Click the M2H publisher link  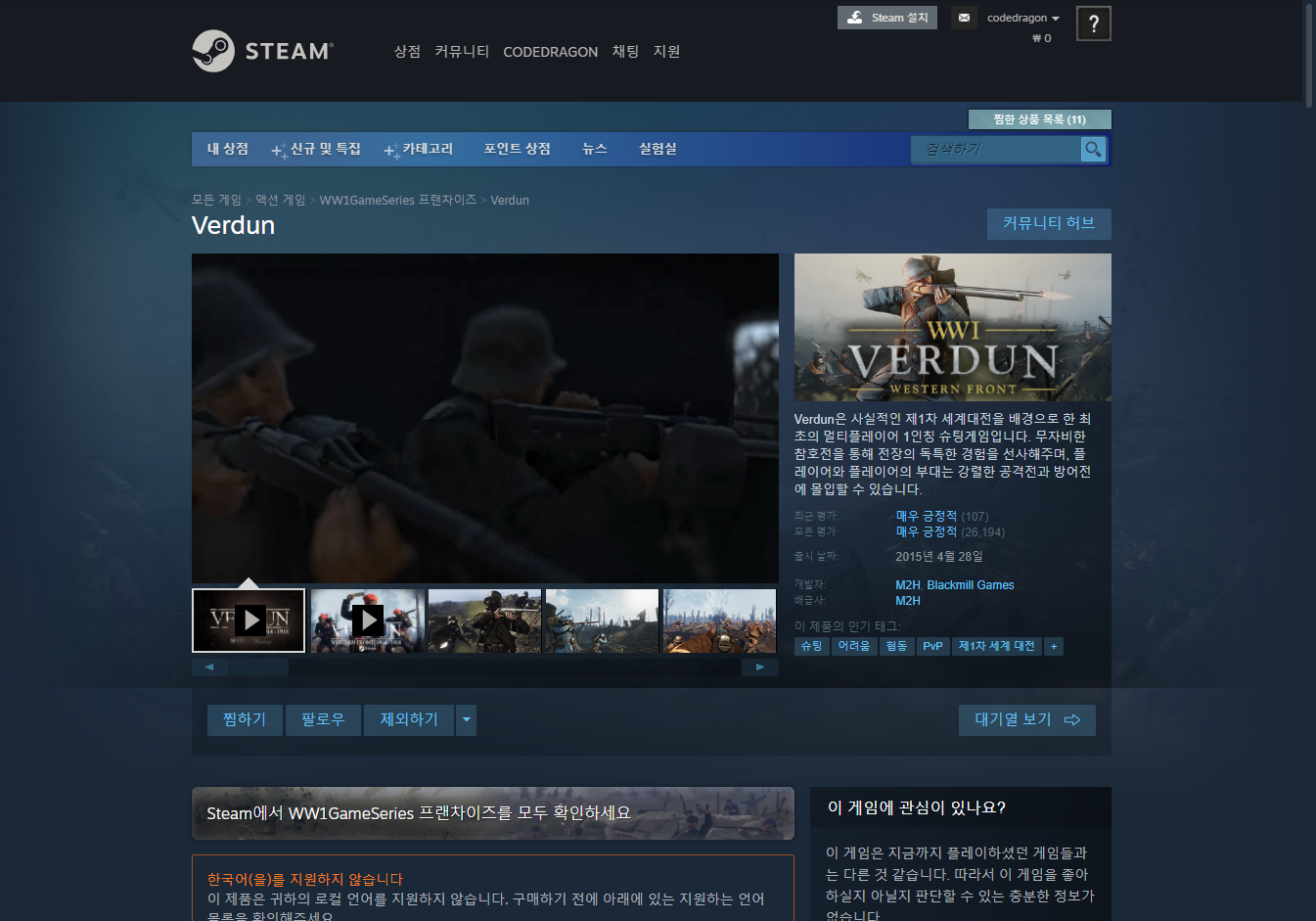[x=907, y=601]
